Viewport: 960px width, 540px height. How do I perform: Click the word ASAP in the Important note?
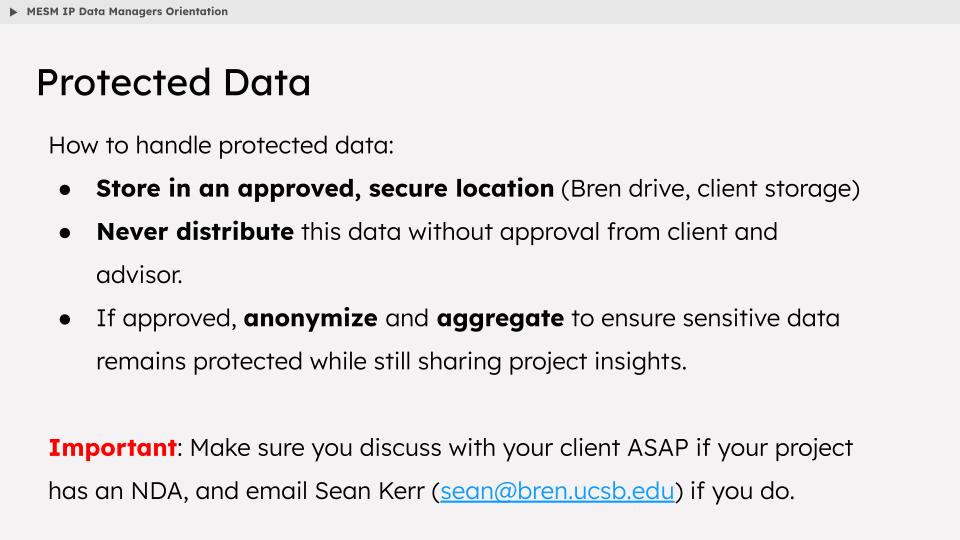tap(658, 448)
